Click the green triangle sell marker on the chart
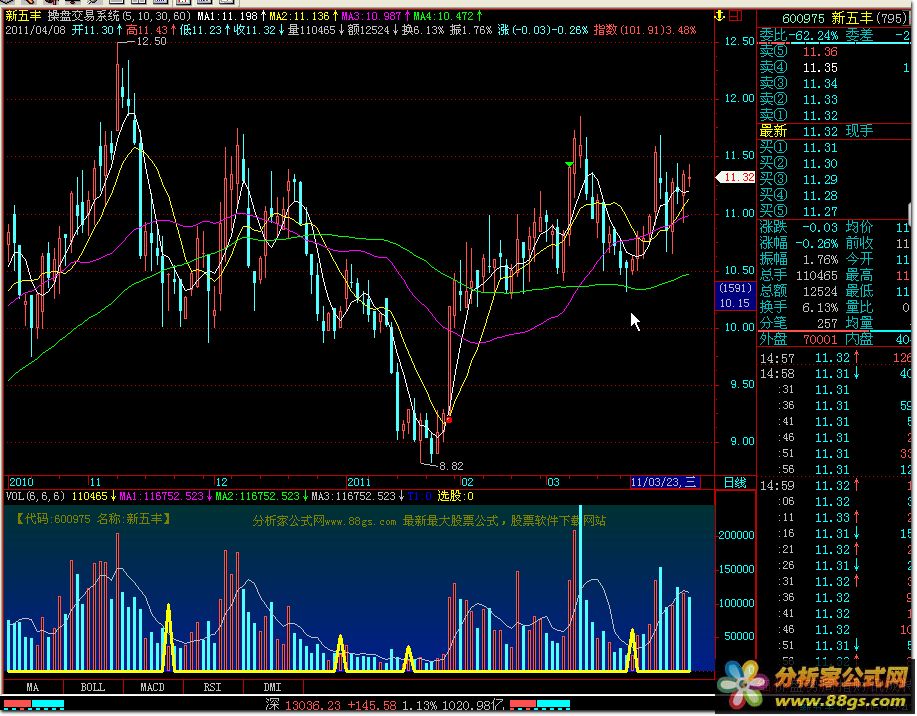The width and height of the screenshot is (917, 716). tap(569, 164)
